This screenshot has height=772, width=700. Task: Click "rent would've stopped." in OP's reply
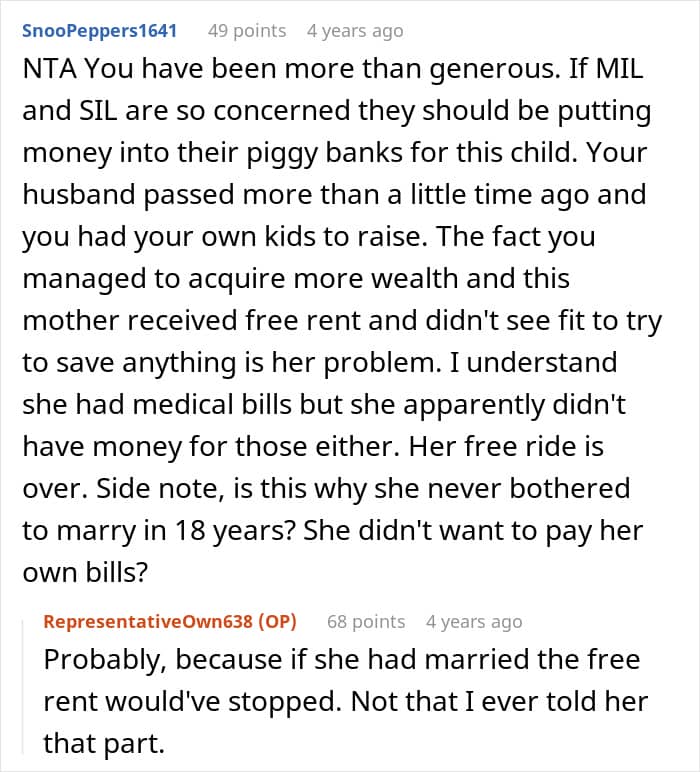point(192,702)
